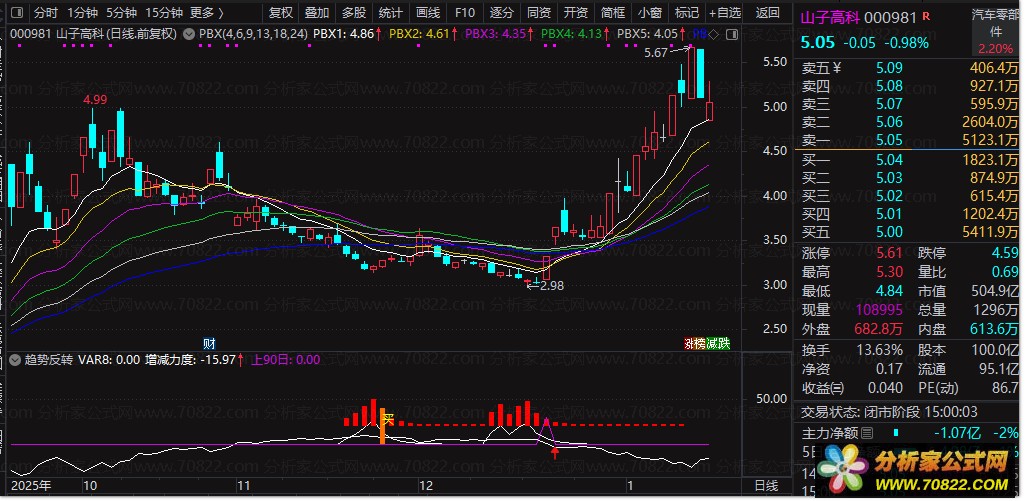The height and width of the screenshot is (501, 1025).
Task: Select the 15分钟 chart tab
Action: click(x=164, y=13)
